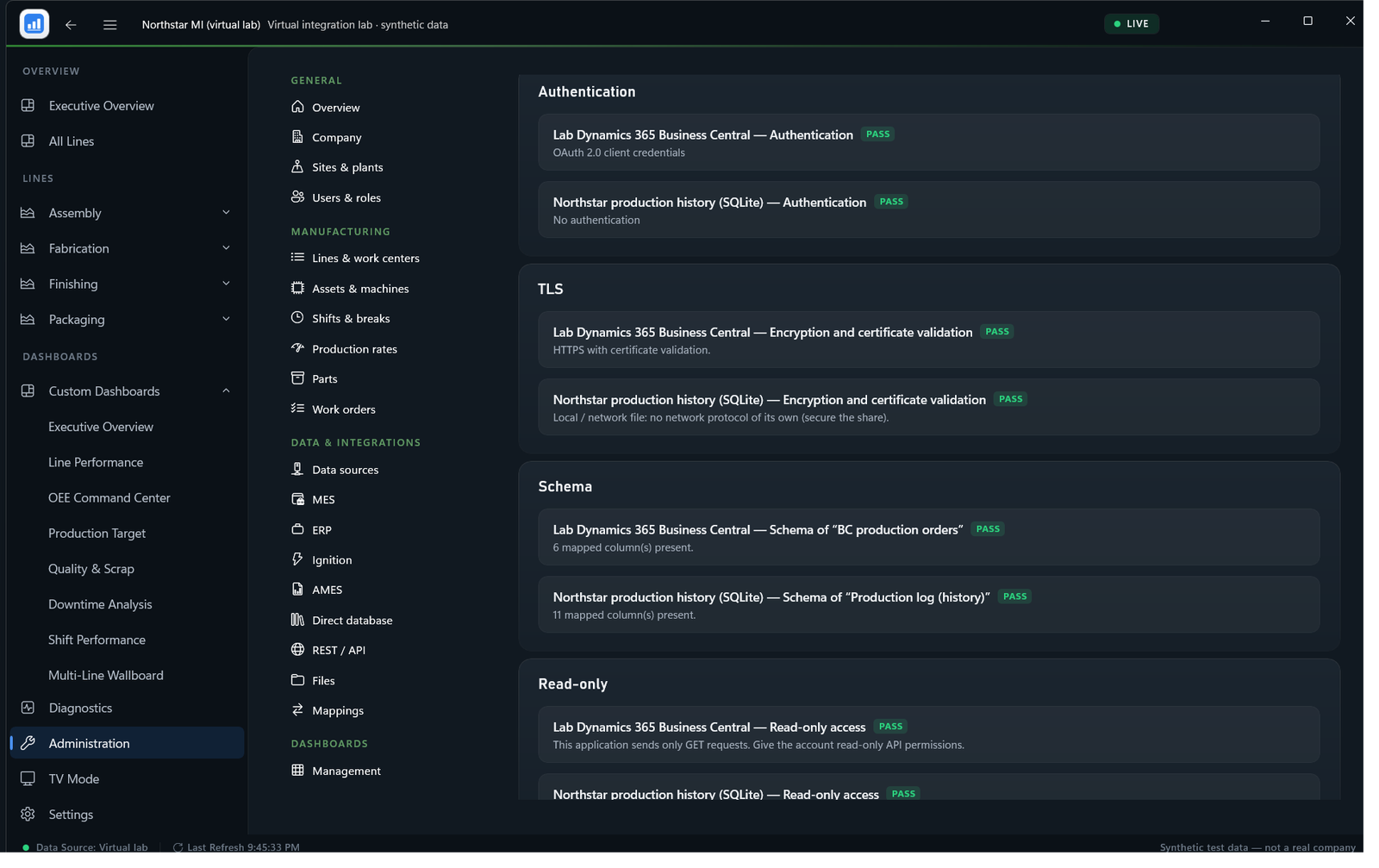Open Direct database

[x=352, y=621]
